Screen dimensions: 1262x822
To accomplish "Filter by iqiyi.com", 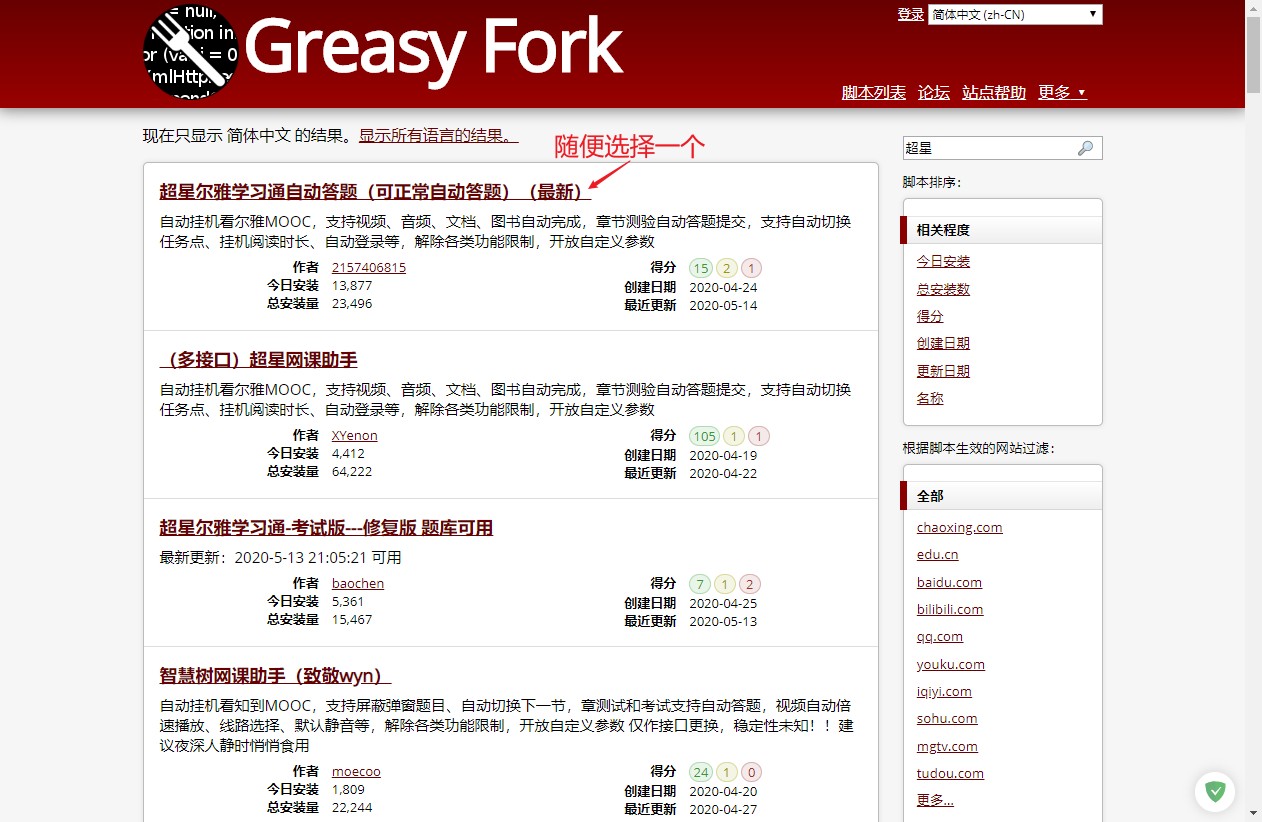I will [x=944, y=691].
